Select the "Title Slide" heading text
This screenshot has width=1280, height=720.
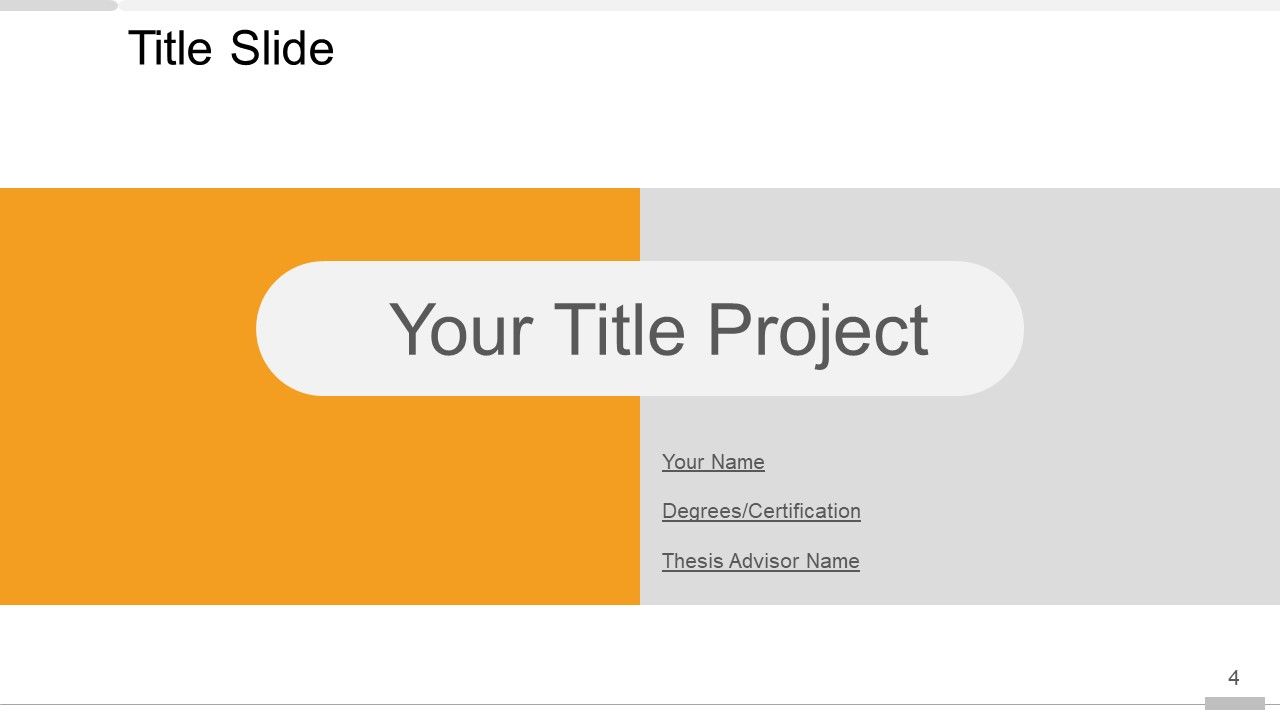tap(231, 49)
